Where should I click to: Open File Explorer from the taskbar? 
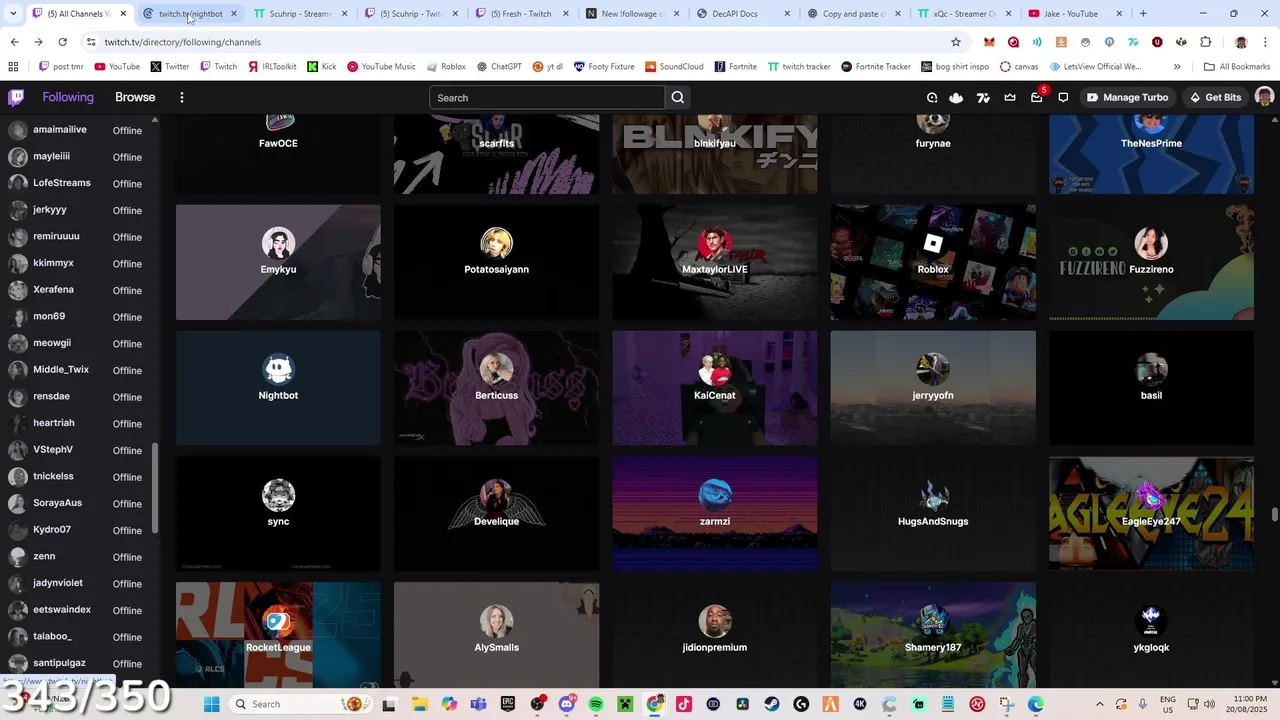coord(420,704)
